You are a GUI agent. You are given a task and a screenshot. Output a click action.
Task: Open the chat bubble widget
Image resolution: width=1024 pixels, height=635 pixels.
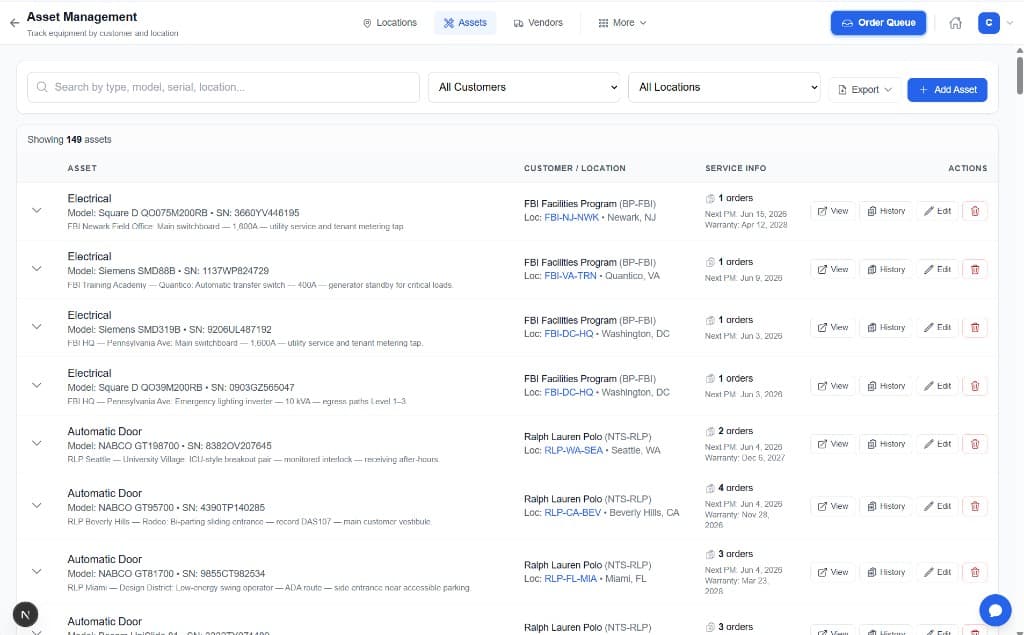click(995, 610)
